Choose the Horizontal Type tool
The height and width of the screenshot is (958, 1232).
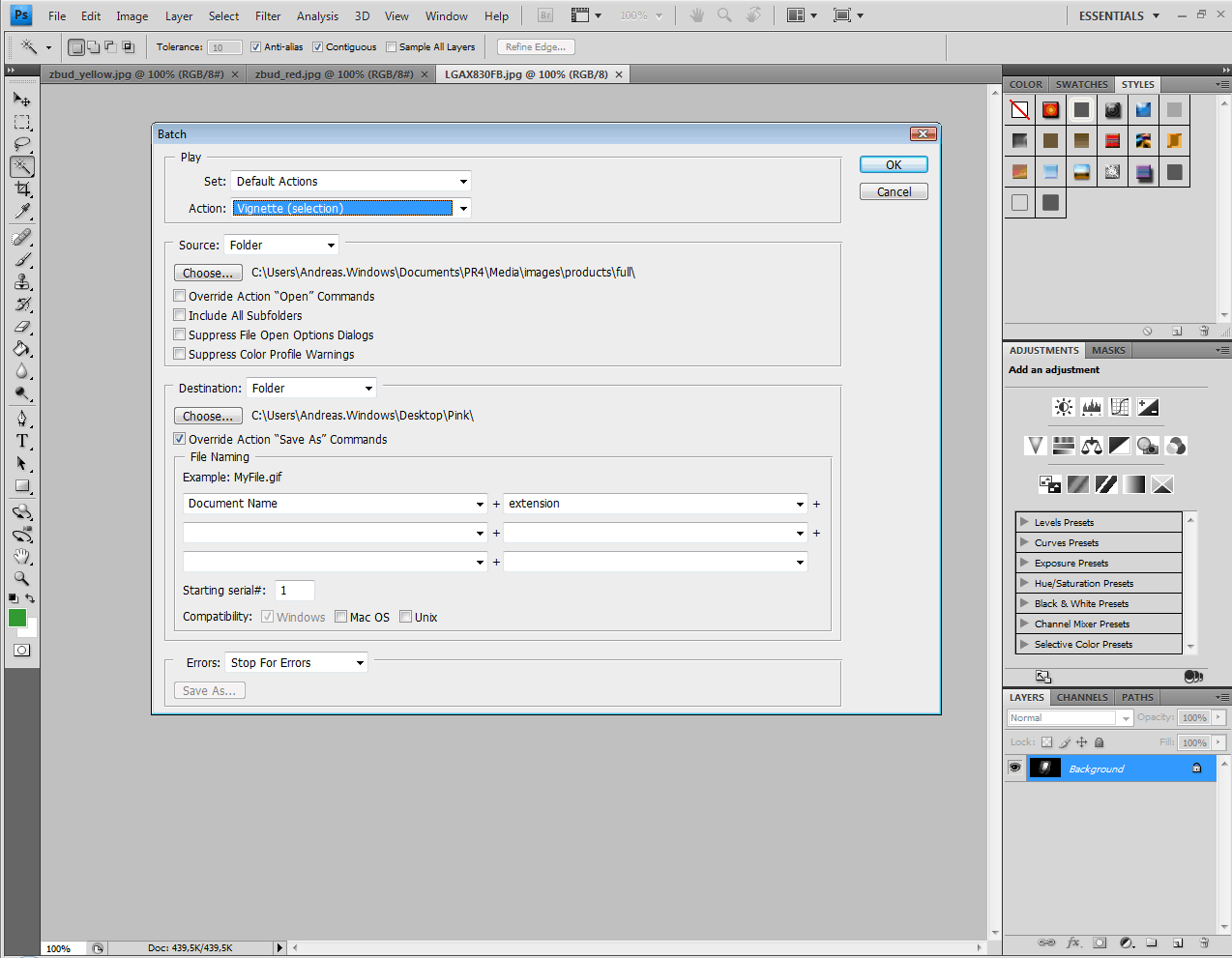[x=22, y=441]
